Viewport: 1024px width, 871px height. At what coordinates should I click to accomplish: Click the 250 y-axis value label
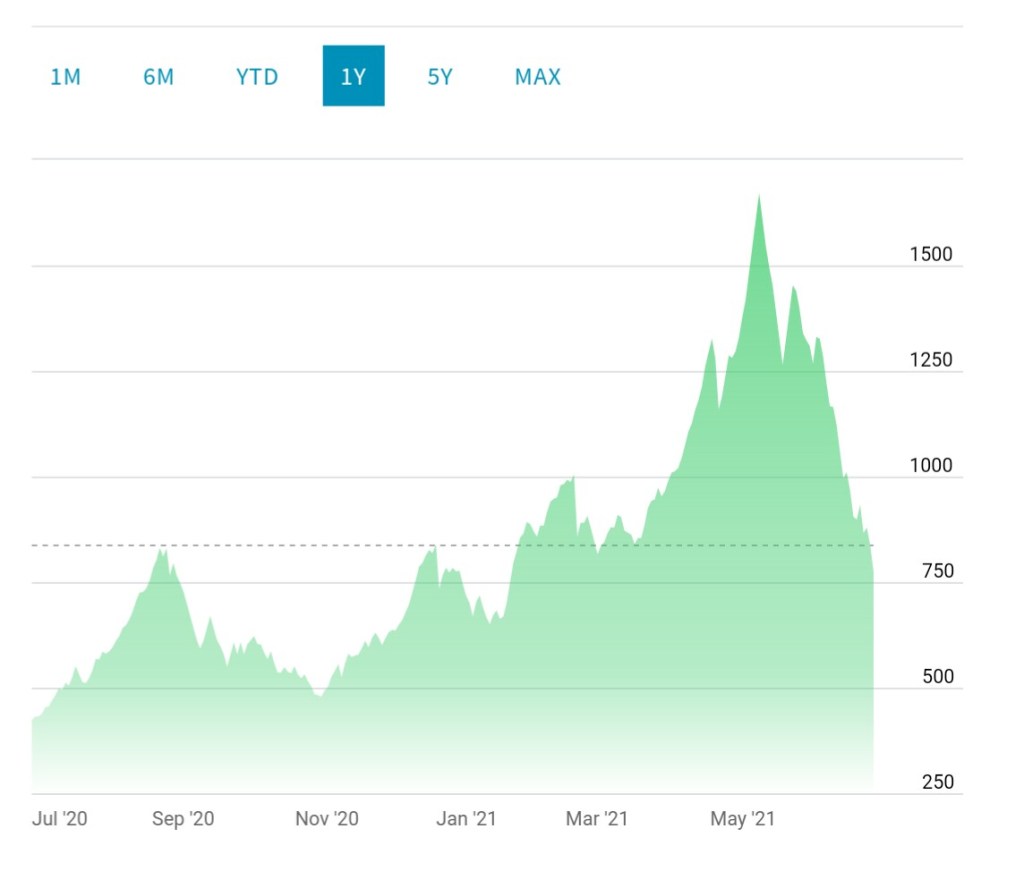pyautogui.click(x=936, y=781)
